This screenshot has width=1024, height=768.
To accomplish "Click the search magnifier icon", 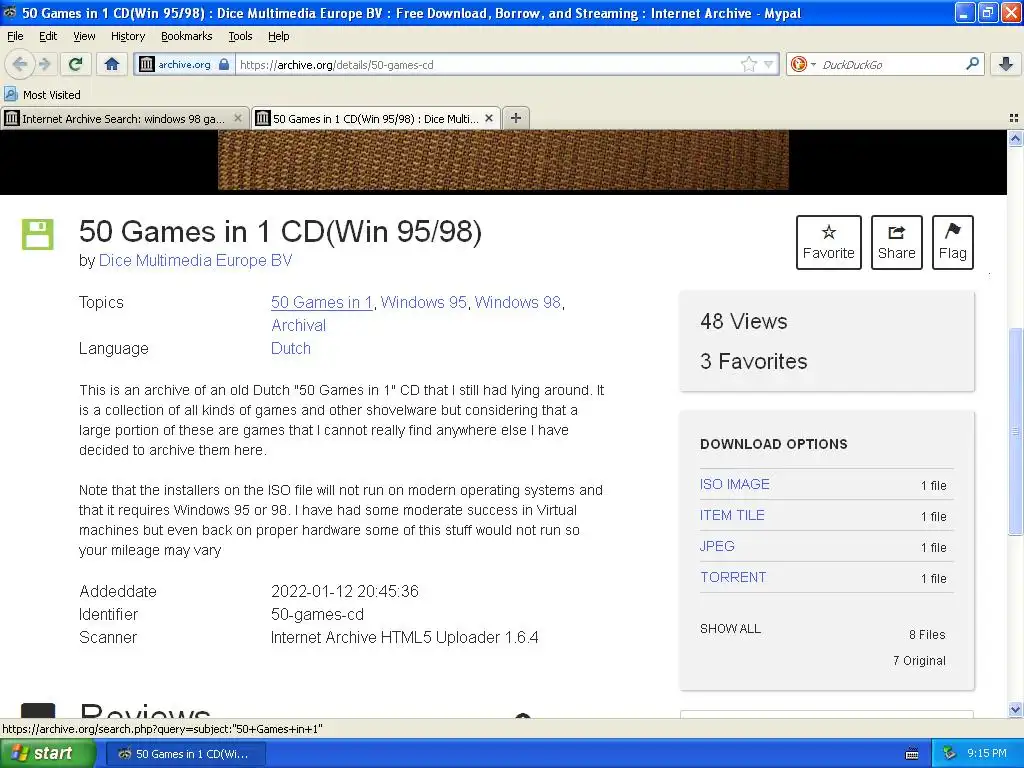I will pyautogui.click(x=972, y=64).
